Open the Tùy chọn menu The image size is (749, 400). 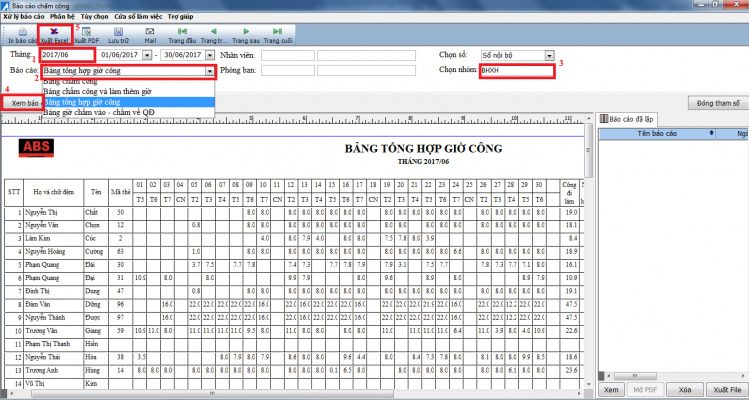(x=93, y=17)
